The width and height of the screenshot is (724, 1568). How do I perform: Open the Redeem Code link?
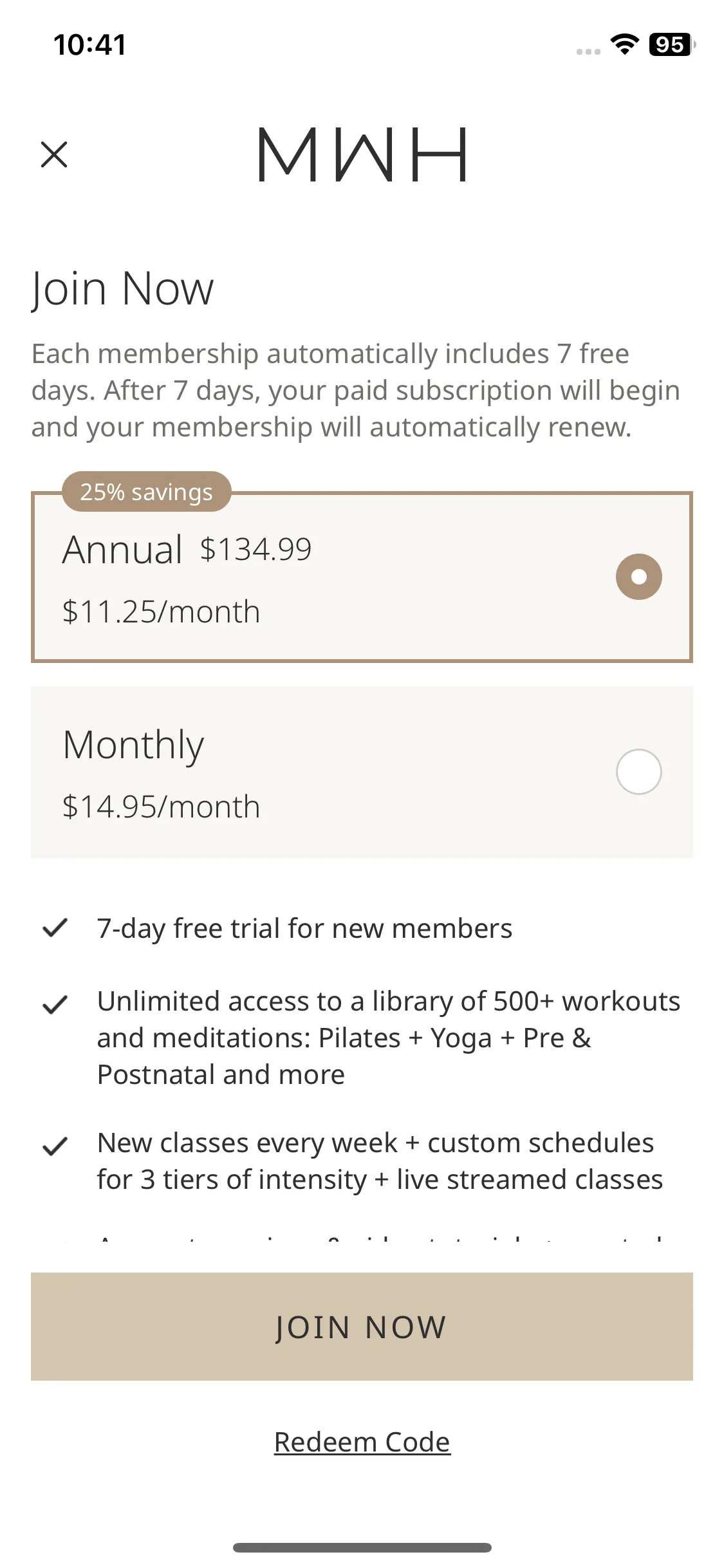(362, 1442)
